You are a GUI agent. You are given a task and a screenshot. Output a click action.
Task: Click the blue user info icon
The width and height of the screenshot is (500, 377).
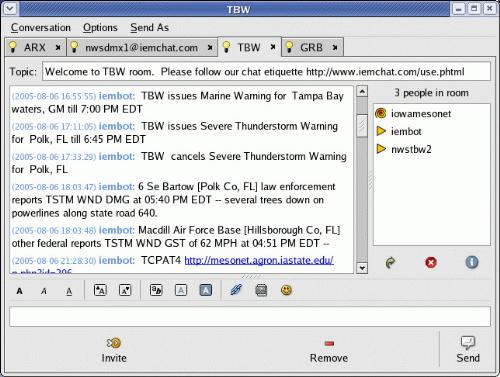tap(472, 262)
